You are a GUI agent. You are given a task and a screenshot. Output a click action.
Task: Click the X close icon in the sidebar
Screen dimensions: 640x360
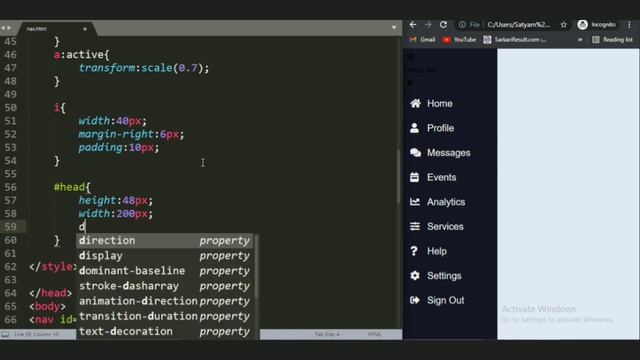tap(410, 83)
